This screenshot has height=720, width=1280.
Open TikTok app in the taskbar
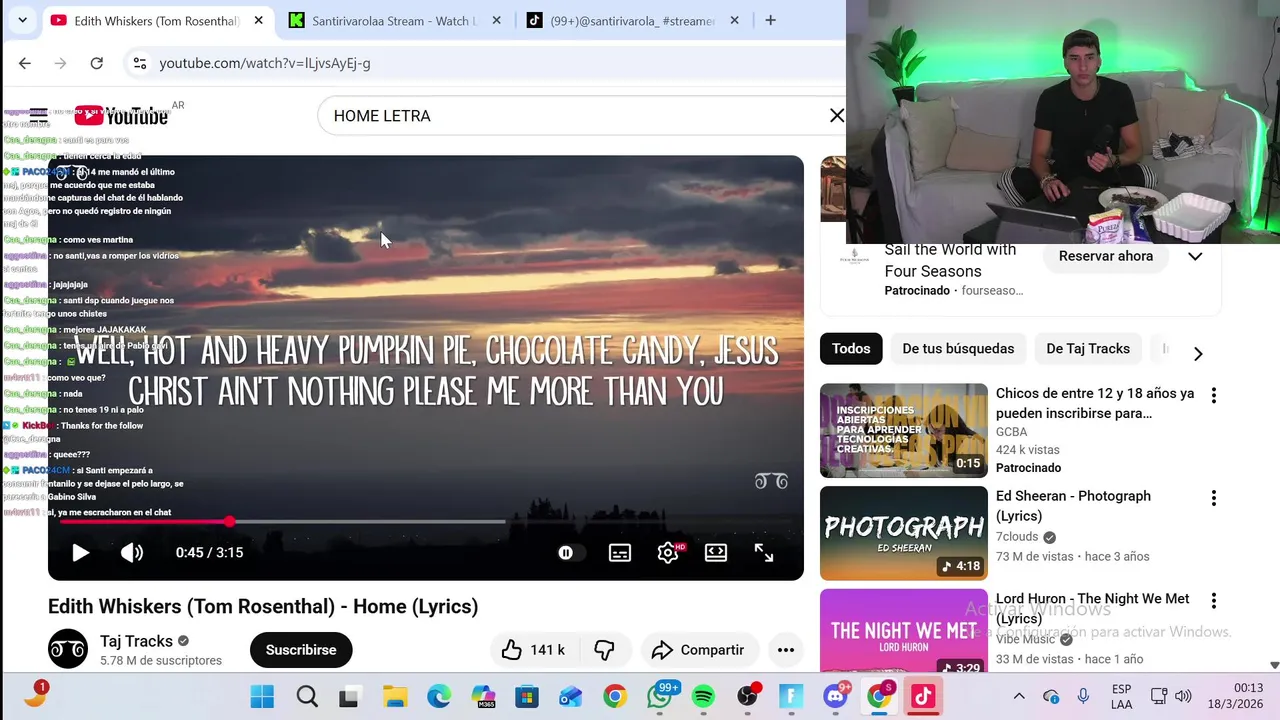tap(923, 697)
